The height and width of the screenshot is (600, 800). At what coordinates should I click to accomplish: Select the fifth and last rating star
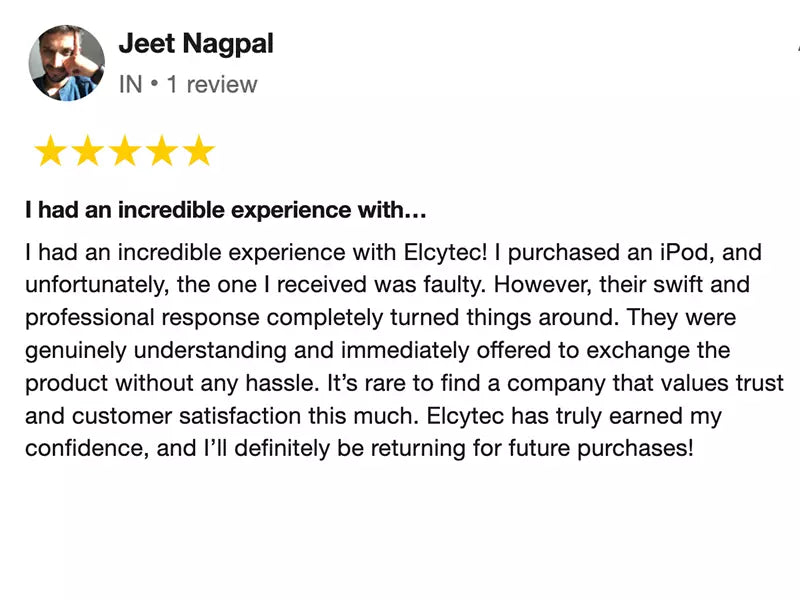199,152
